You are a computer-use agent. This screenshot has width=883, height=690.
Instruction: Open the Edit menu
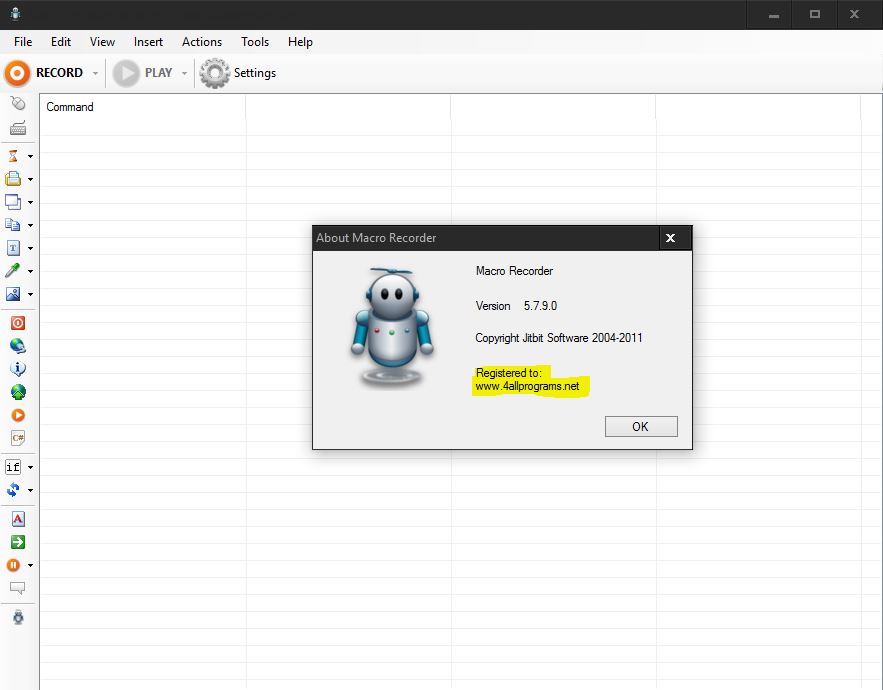coord(61,42)
